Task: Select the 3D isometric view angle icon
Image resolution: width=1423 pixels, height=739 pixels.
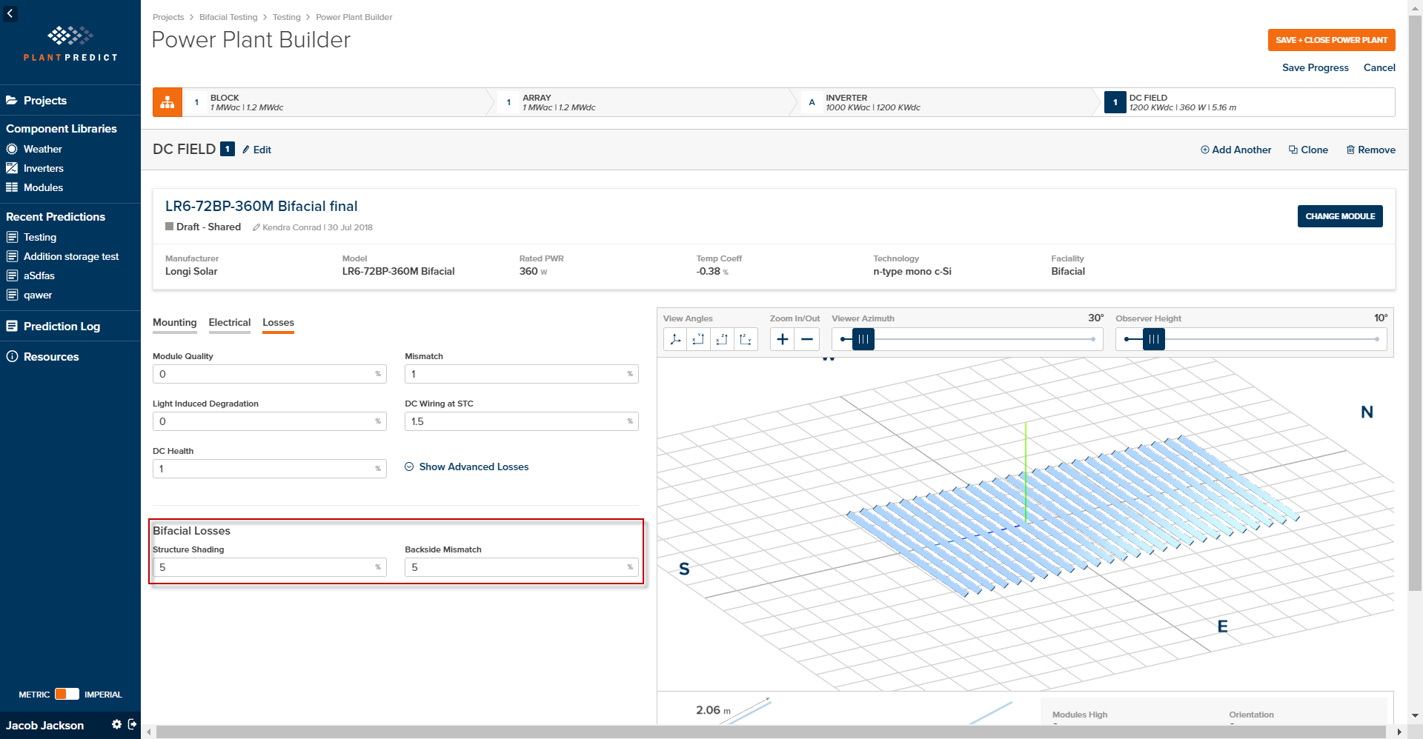Action: (675, 339)
